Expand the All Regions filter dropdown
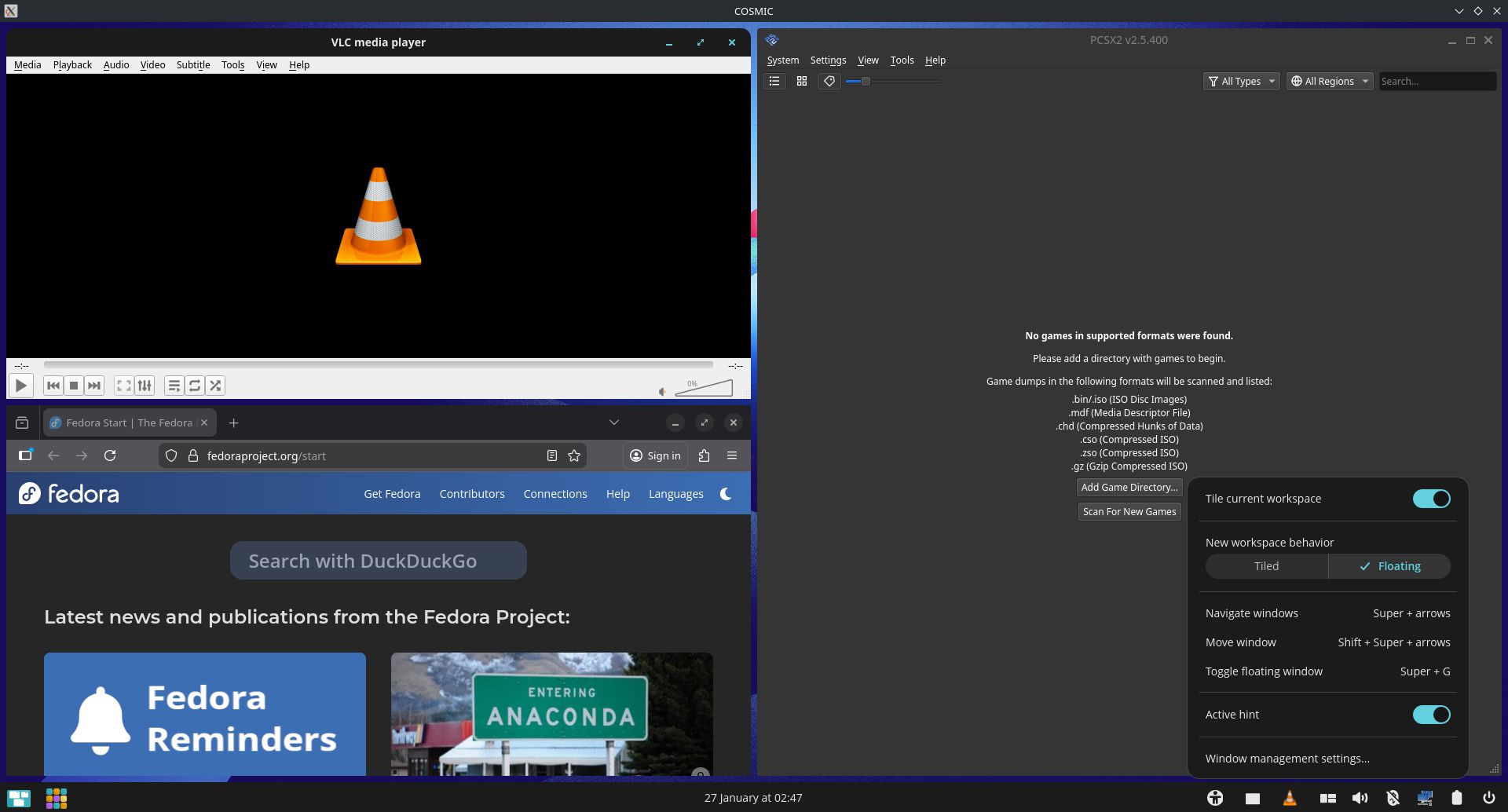The width and height of the screenshot is (1508, 812). tap(1330, 81)
